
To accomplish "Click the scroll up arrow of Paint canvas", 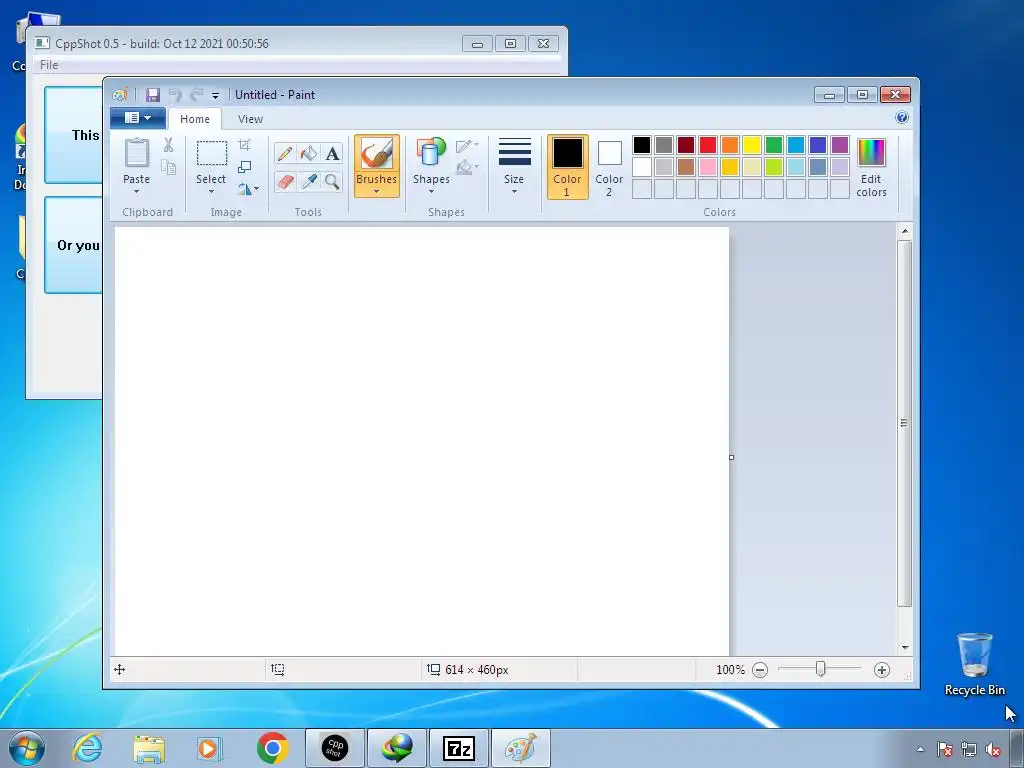I will pyautogui.click(x=904, y=231).
